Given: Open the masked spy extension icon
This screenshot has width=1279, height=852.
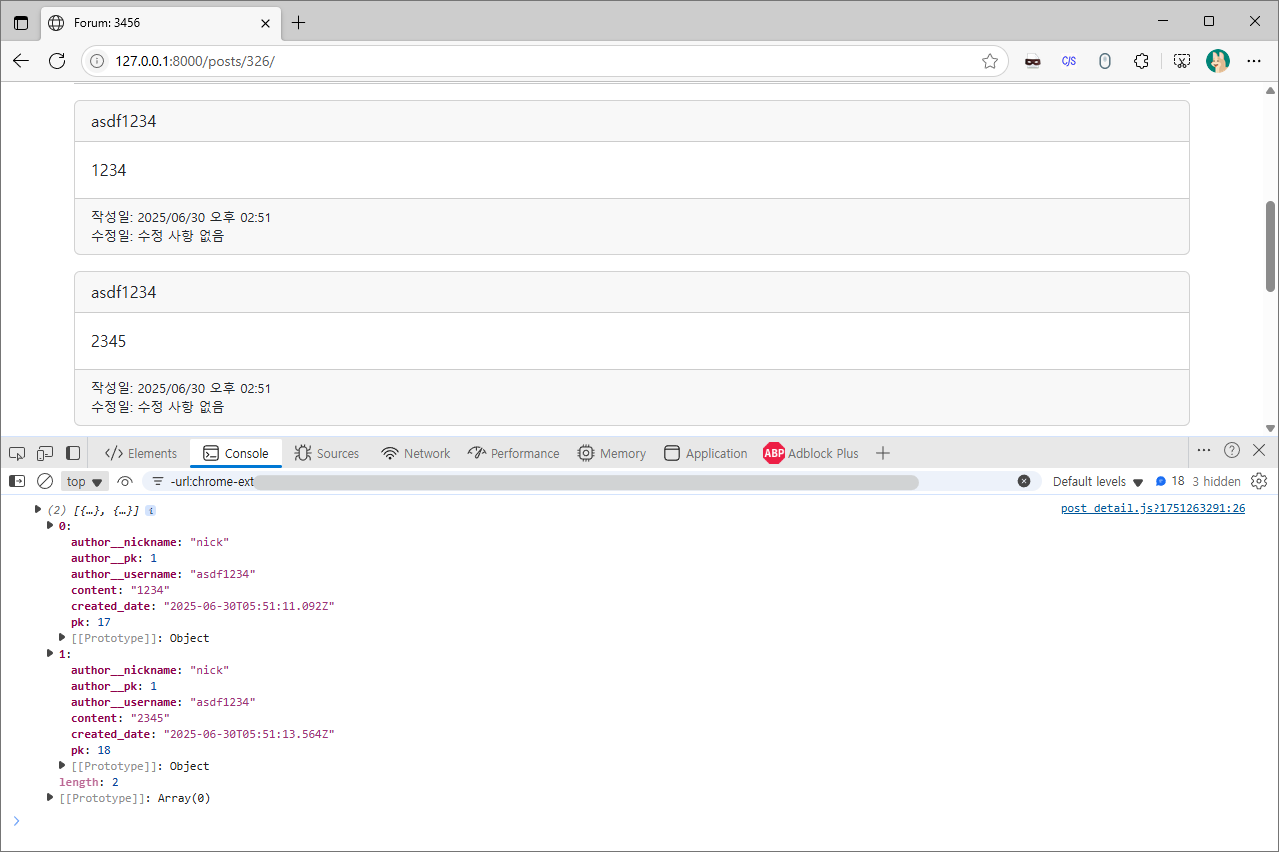Looking at the screenshot, I should (1033, 61).
